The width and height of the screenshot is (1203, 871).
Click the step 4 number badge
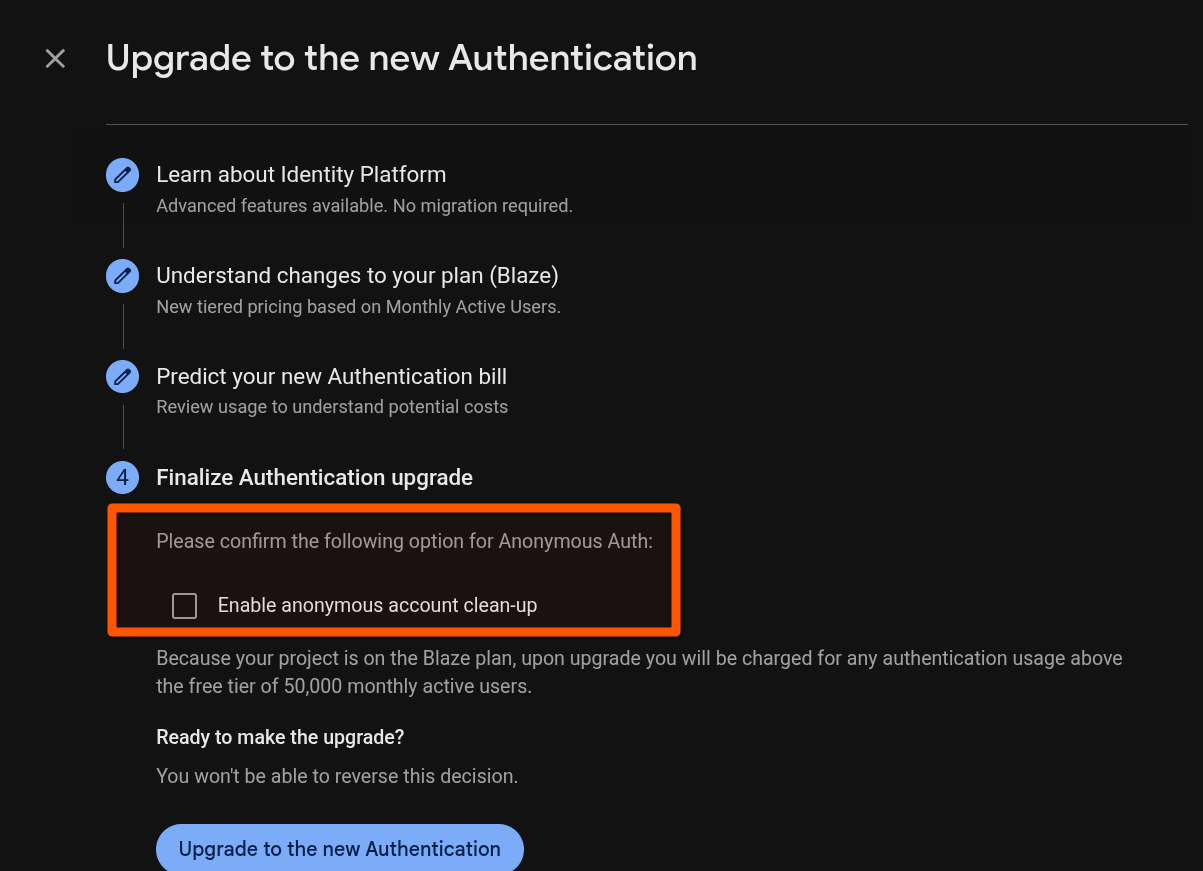pos(122,477)
